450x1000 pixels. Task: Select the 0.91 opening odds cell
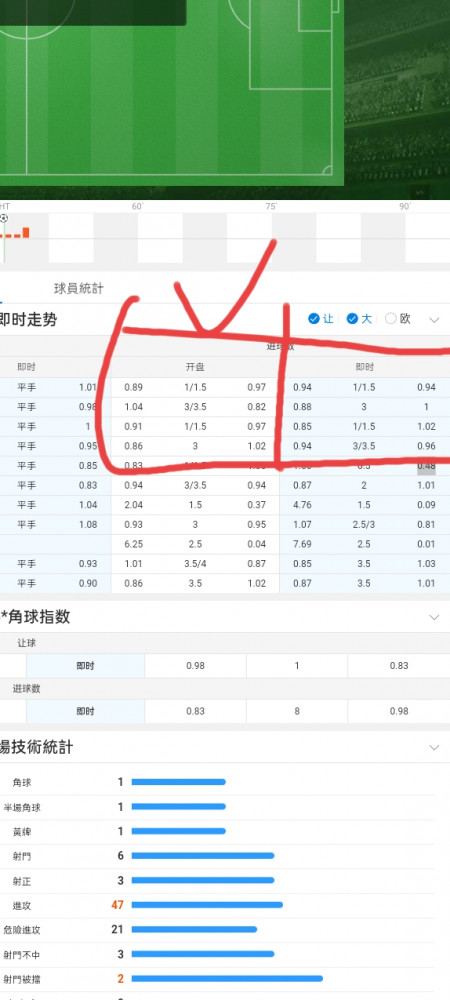click(134, 427)
